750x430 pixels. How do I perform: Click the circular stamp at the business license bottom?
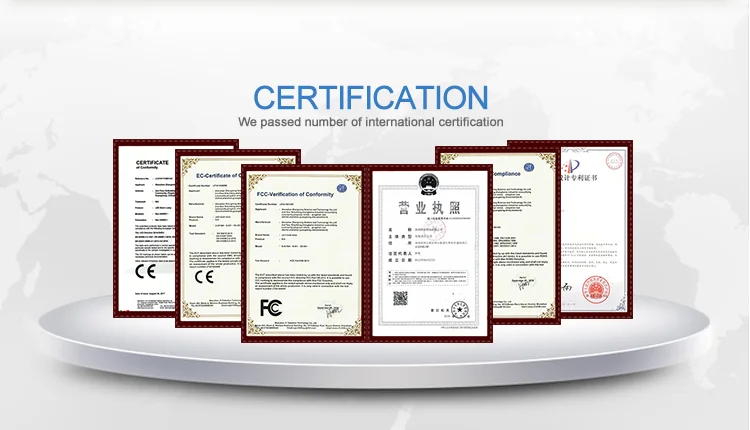[x=460, y=309]
